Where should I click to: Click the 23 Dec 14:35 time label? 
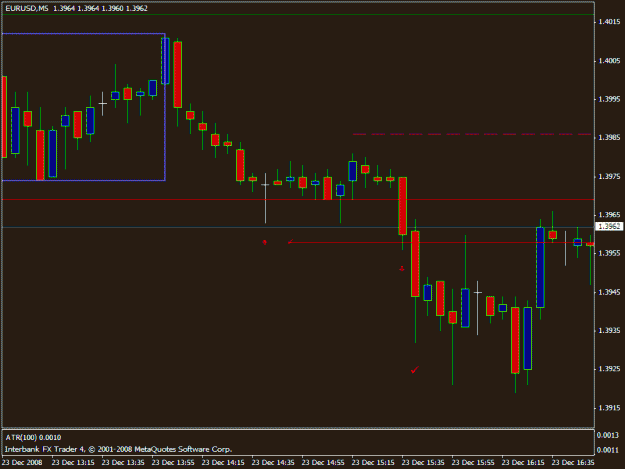[x=273, y=462]
